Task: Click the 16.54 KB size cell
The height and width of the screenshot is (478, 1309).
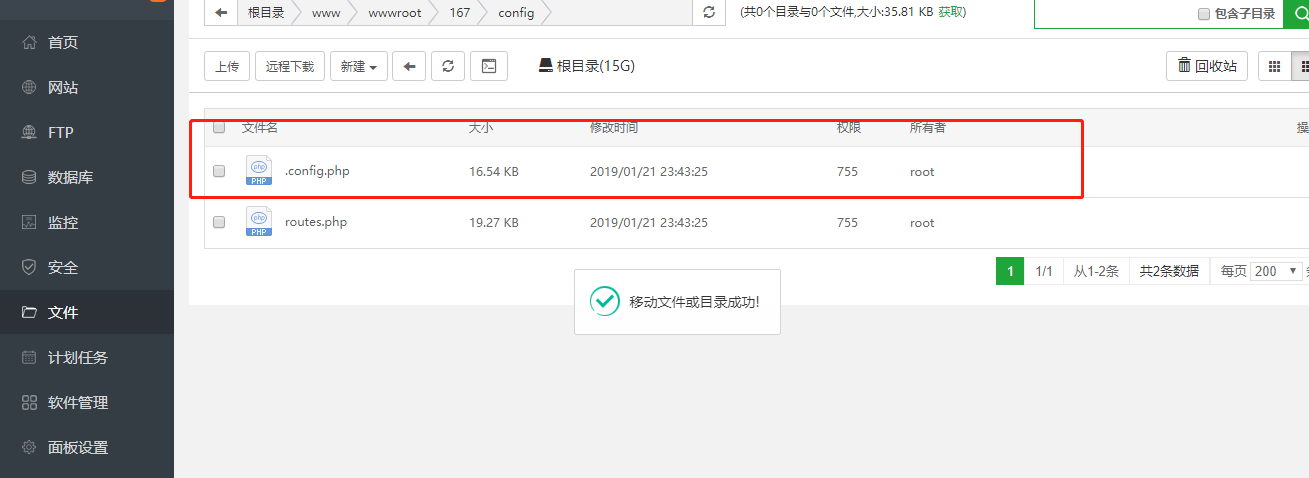Action: pyautogui.click(x=494, y=172)
